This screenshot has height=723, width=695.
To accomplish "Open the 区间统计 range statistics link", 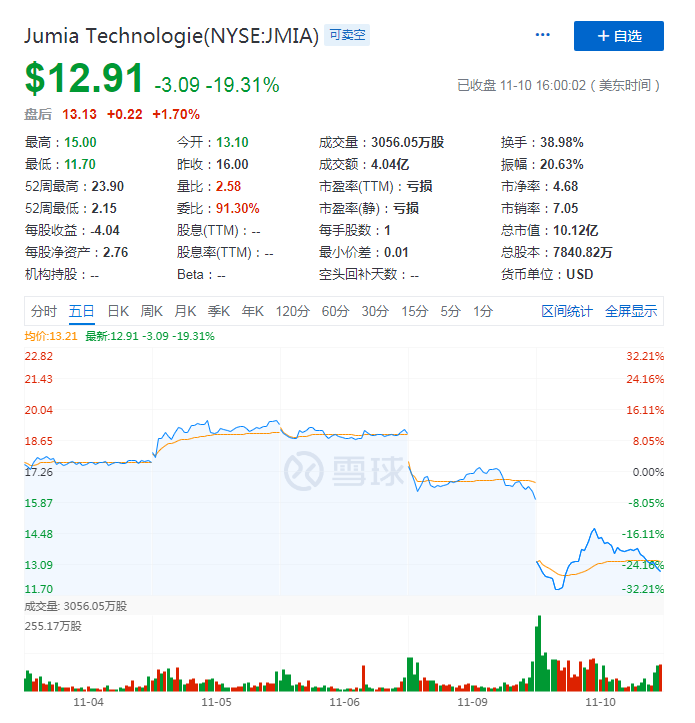I will tap(567, 312).
